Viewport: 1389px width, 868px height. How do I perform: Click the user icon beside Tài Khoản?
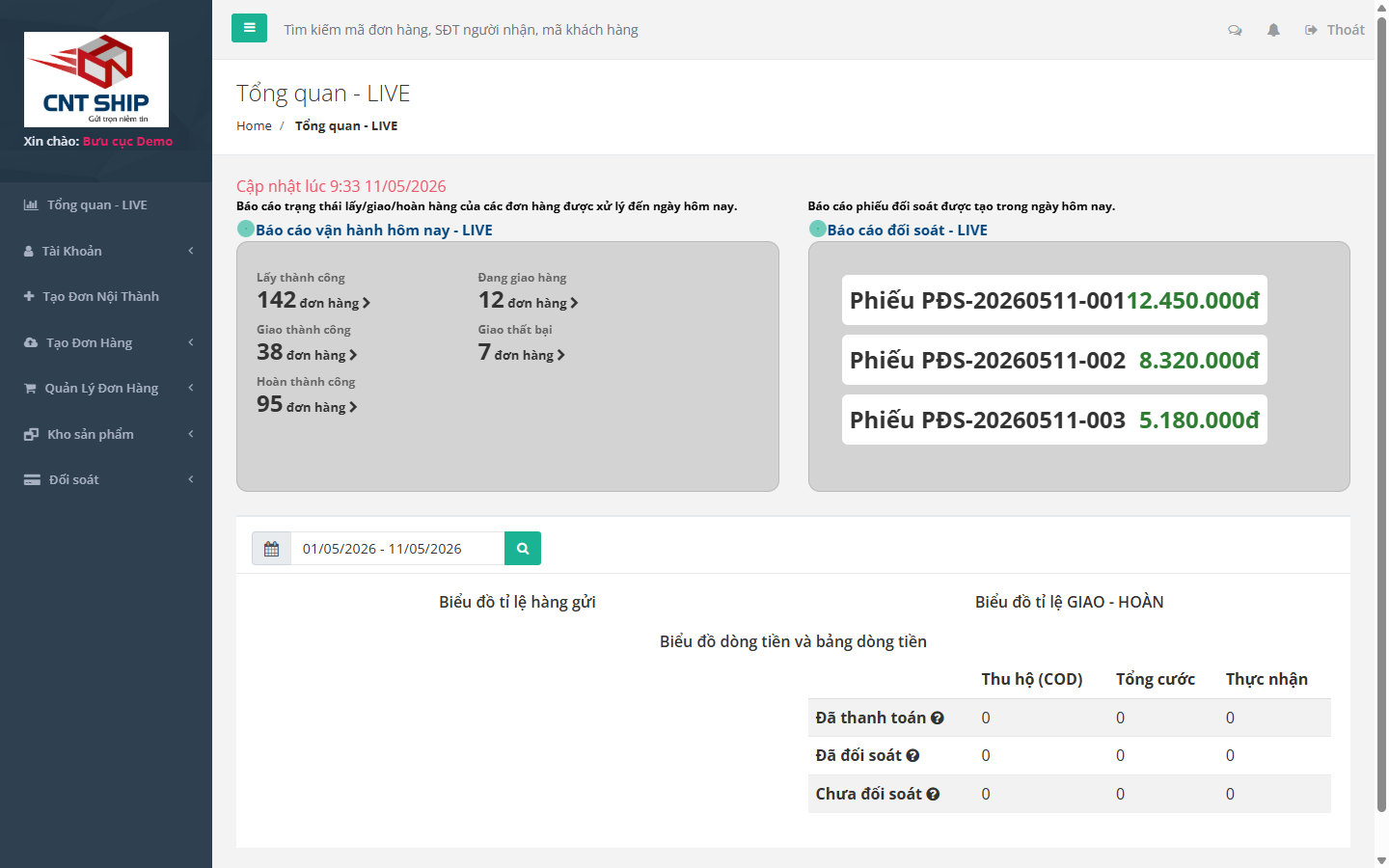click(29, 251)
